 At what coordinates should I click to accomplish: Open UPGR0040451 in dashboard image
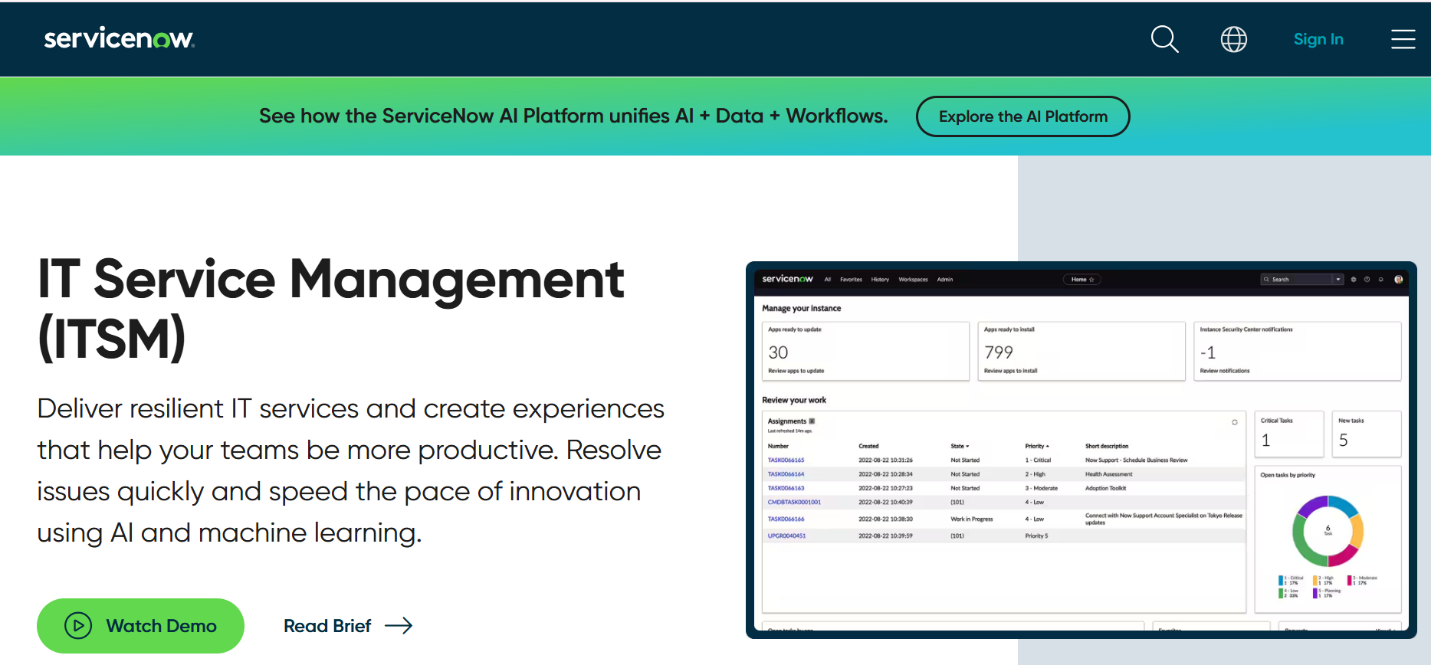(787, 536)
